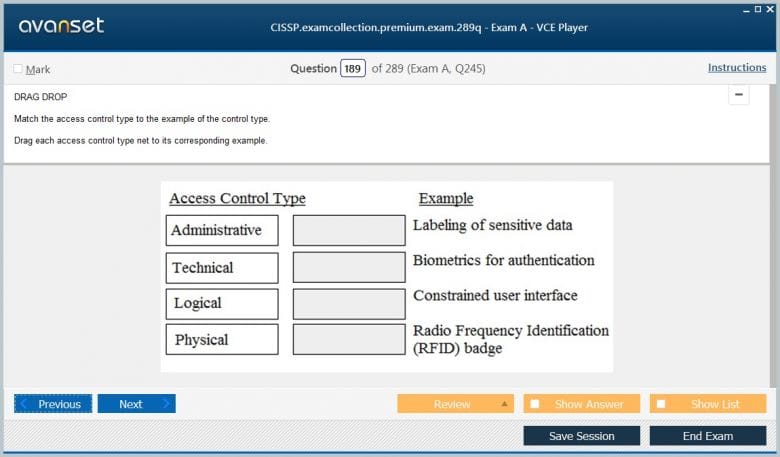Click End Exam button
Image resolution: width=780 pixels, height=457 pixels.
pos(707,436)
